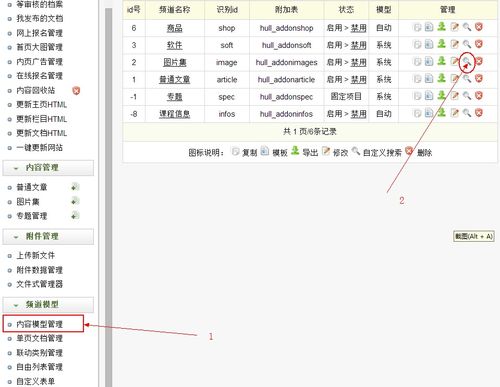
Task: Delete the 普通文章 article model
Action: pos(479,79)
